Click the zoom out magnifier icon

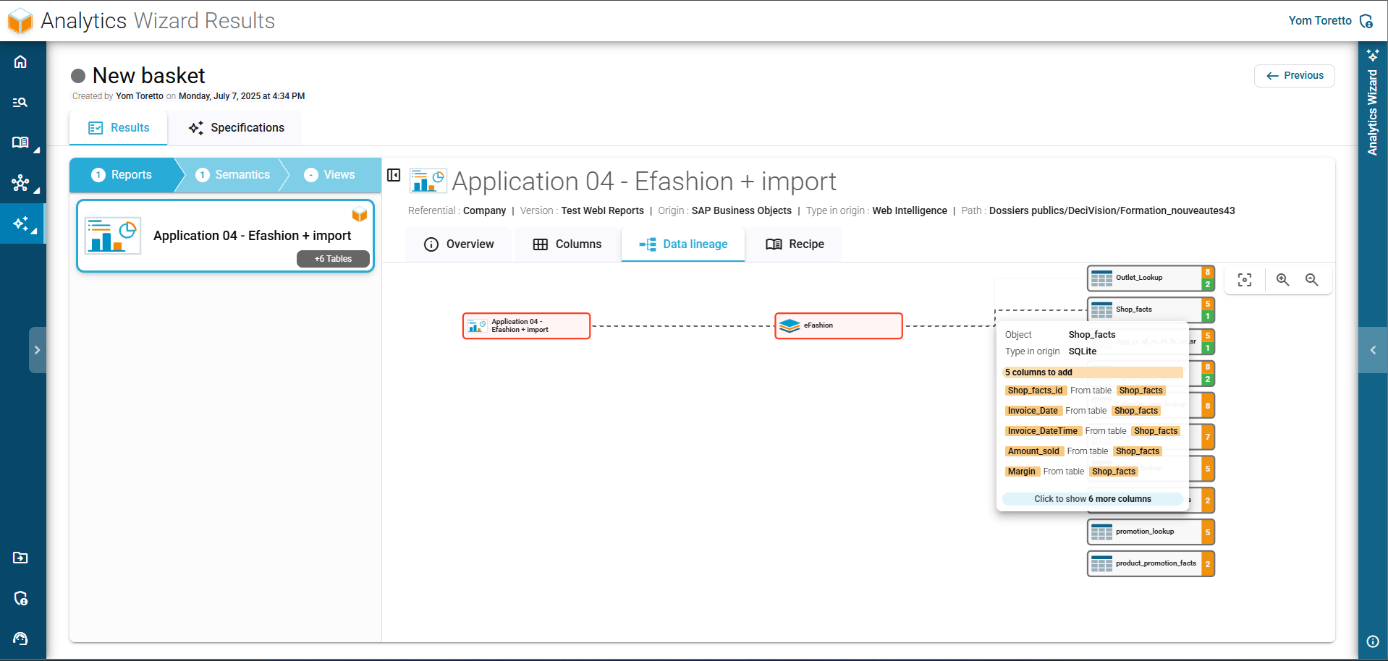(1312, 280)
